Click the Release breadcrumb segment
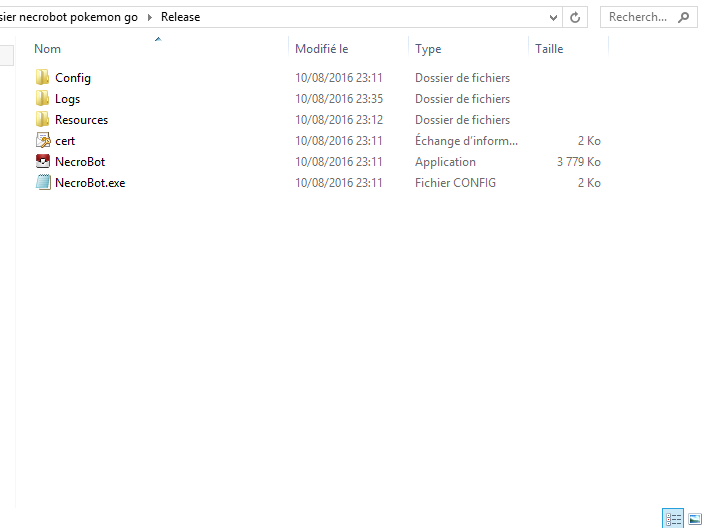Image resolution: width=709 pixels, height=528 pixels. [180, 17]
